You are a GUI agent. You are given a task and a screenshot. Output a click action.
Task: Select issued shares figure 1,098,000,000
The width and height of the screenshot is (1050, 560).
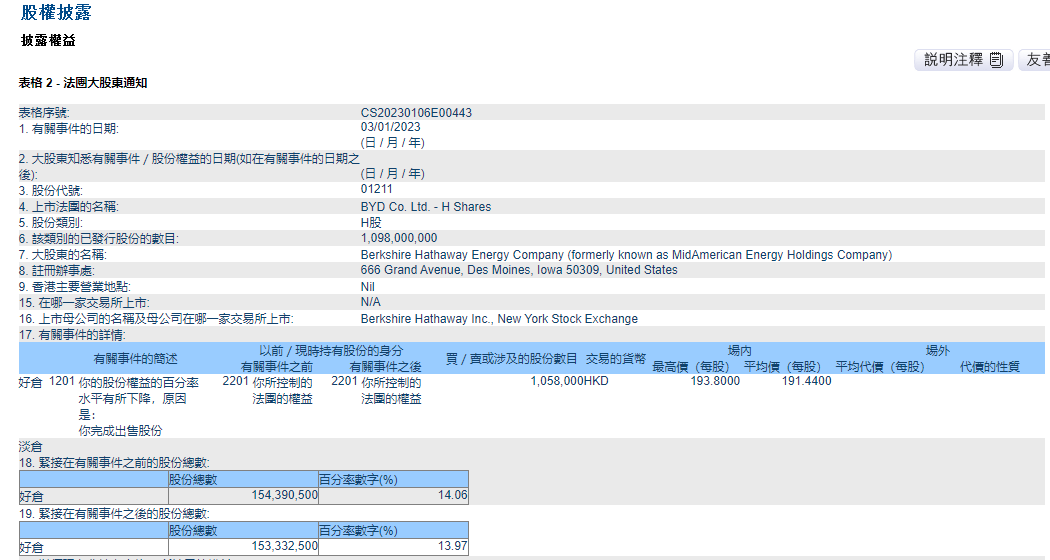pyautogui.click(x=398, y=238)
